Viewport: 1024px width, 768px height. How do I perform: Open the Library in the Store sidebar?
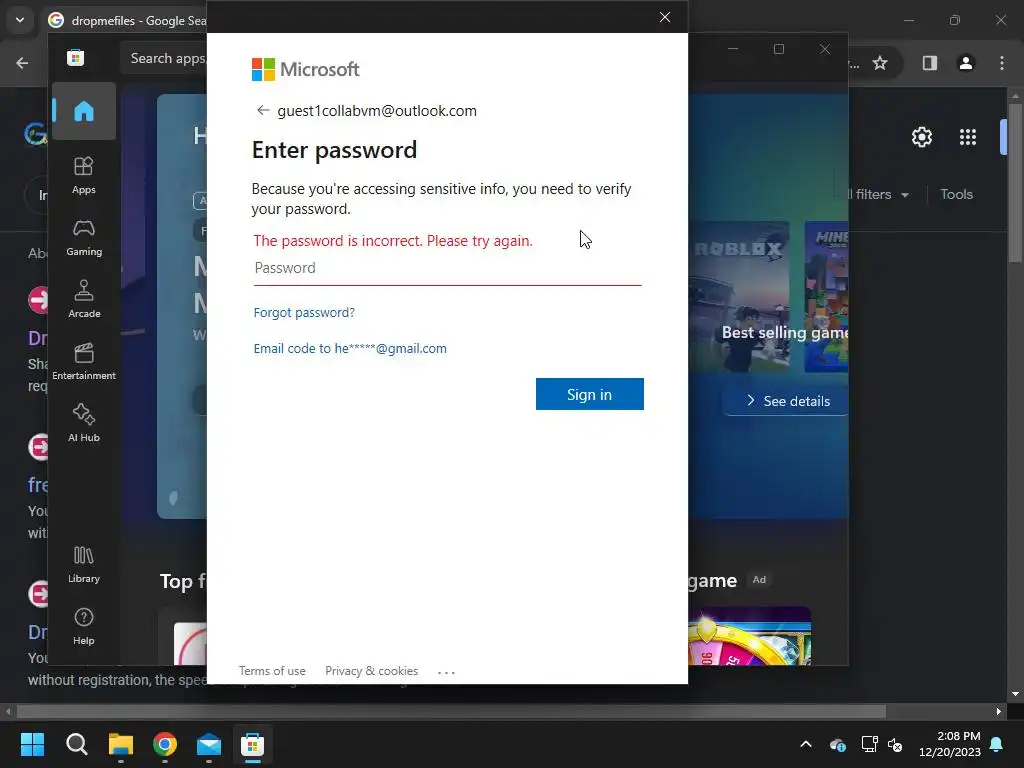(x=84, y=564)
